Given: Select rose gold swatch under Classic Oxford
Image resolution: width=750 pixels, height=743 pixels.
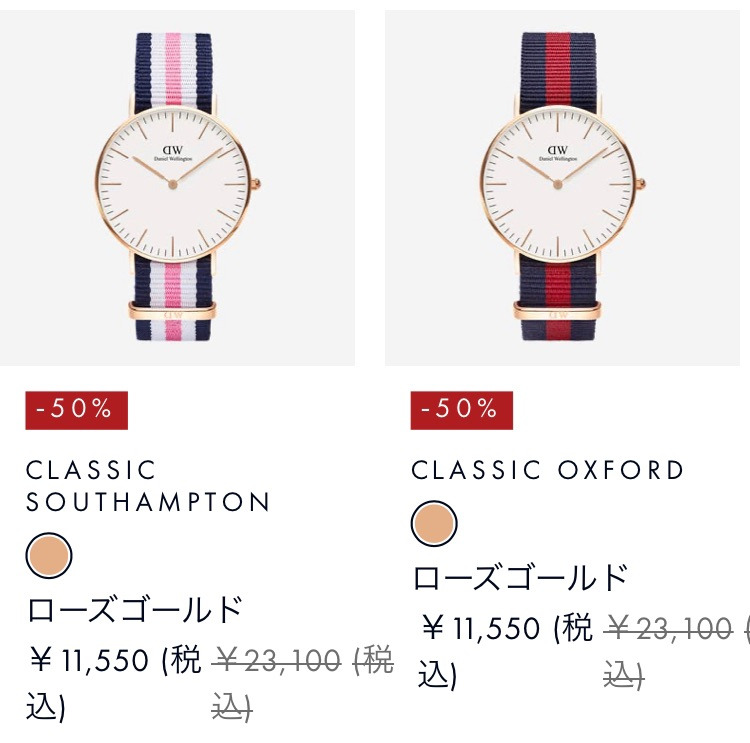Looking at the screenshot, I should [x=434, y=523].
